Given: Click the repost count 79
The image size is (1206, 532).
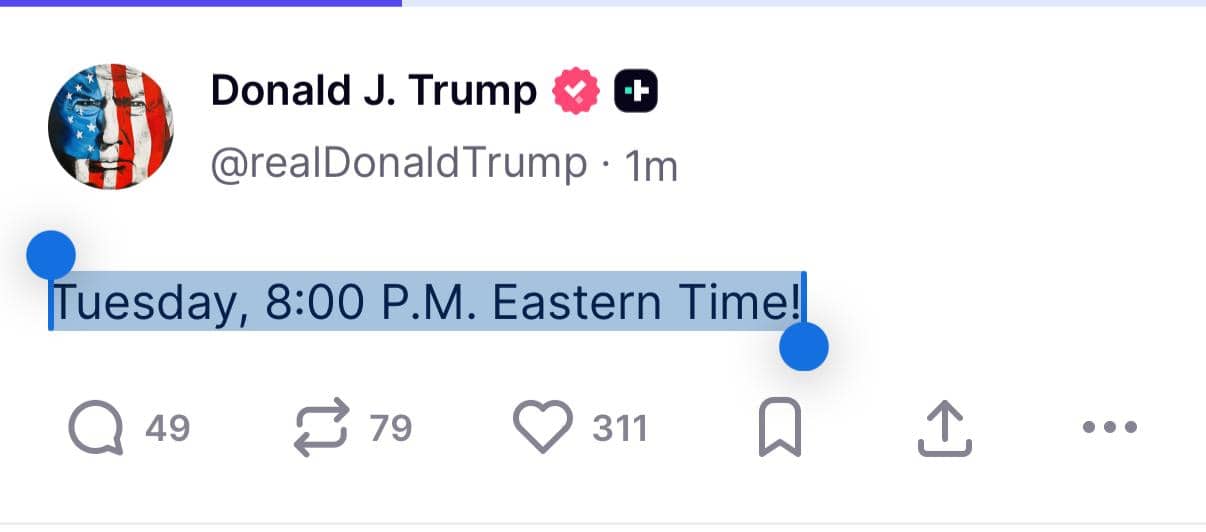Looking at the screenshot, I should (390, 429).
